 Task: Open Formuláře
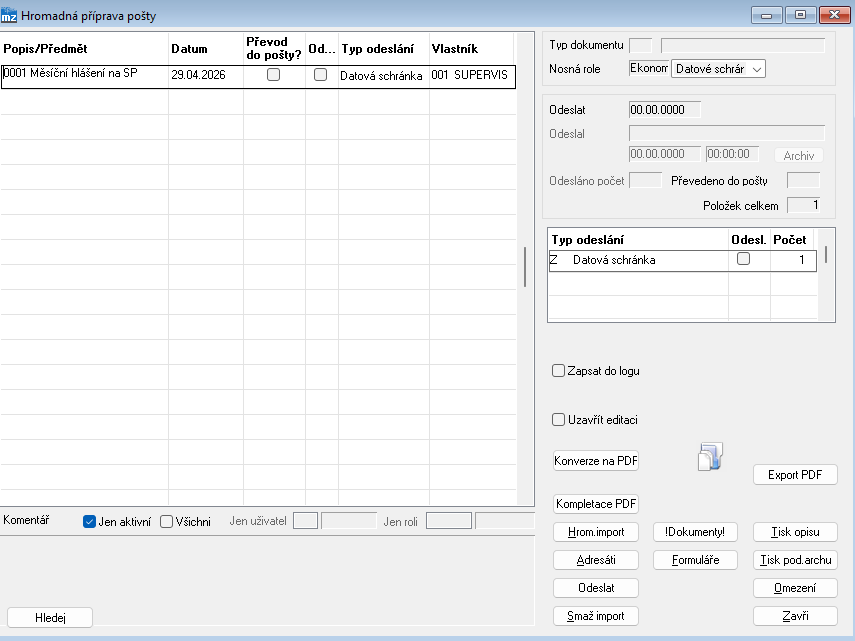(695, 560)
